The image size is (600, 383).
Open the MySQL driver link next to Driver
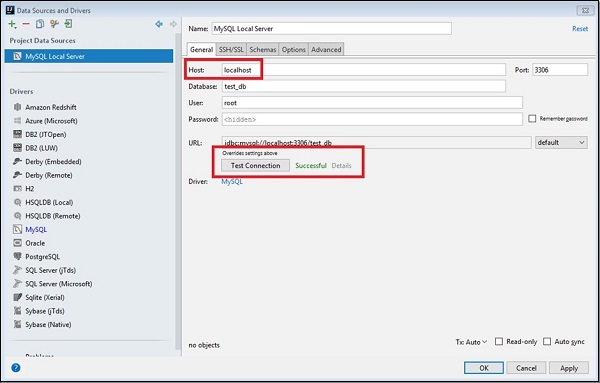pyautogui.click(x=232, y=181)
